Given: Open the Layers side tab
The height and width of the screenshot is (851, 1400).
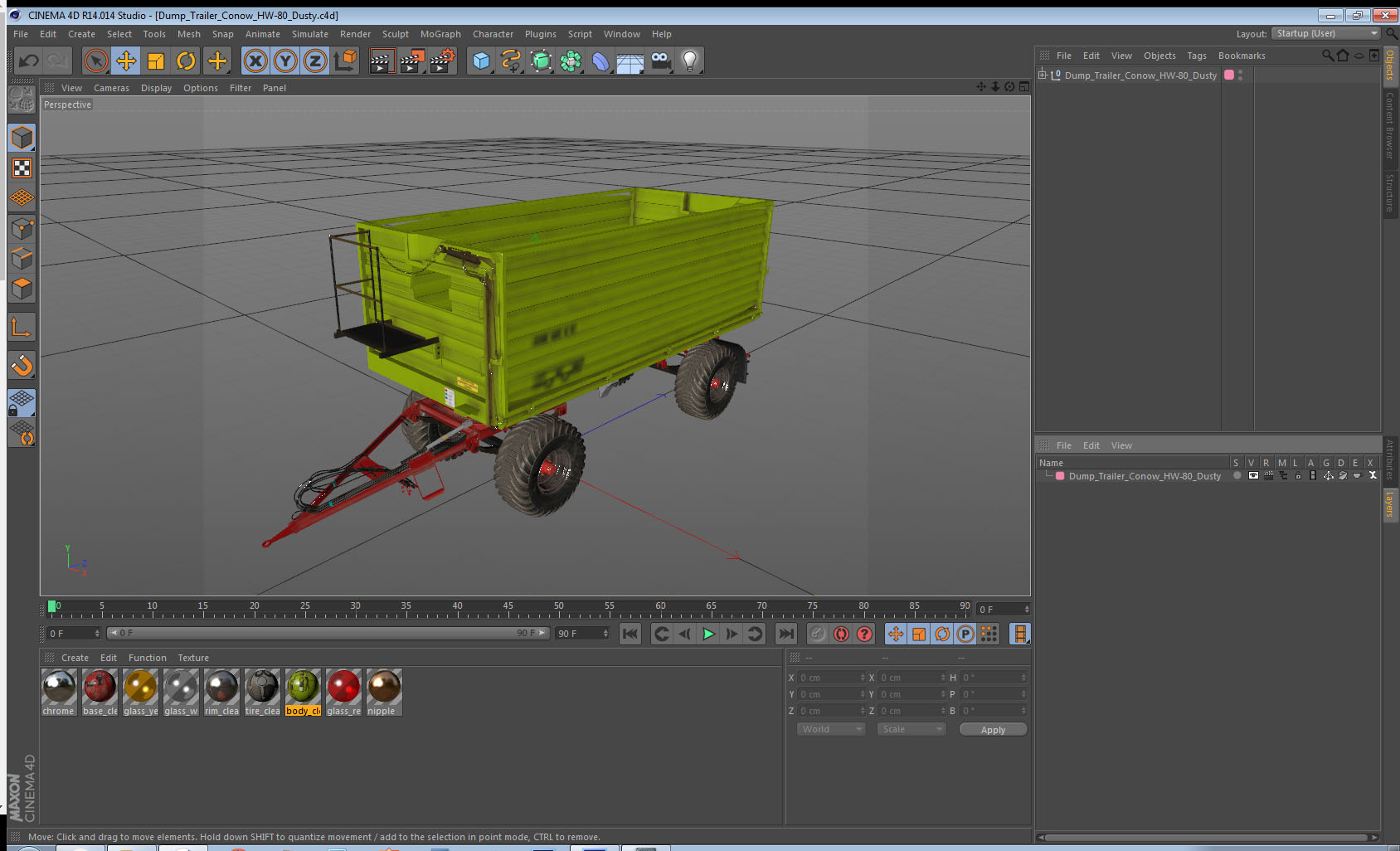Looking at the screenshot, I should (x=1390, y=503).
